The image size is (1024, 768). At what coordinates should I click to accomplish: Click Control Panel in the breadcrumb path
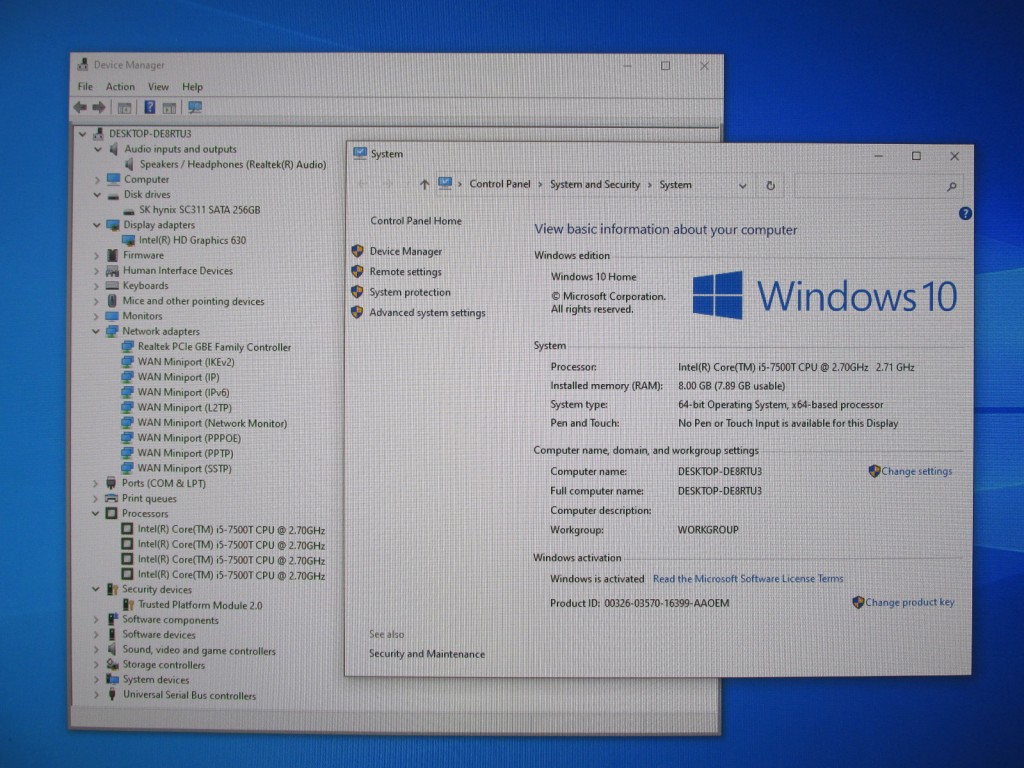click(500, 184)
